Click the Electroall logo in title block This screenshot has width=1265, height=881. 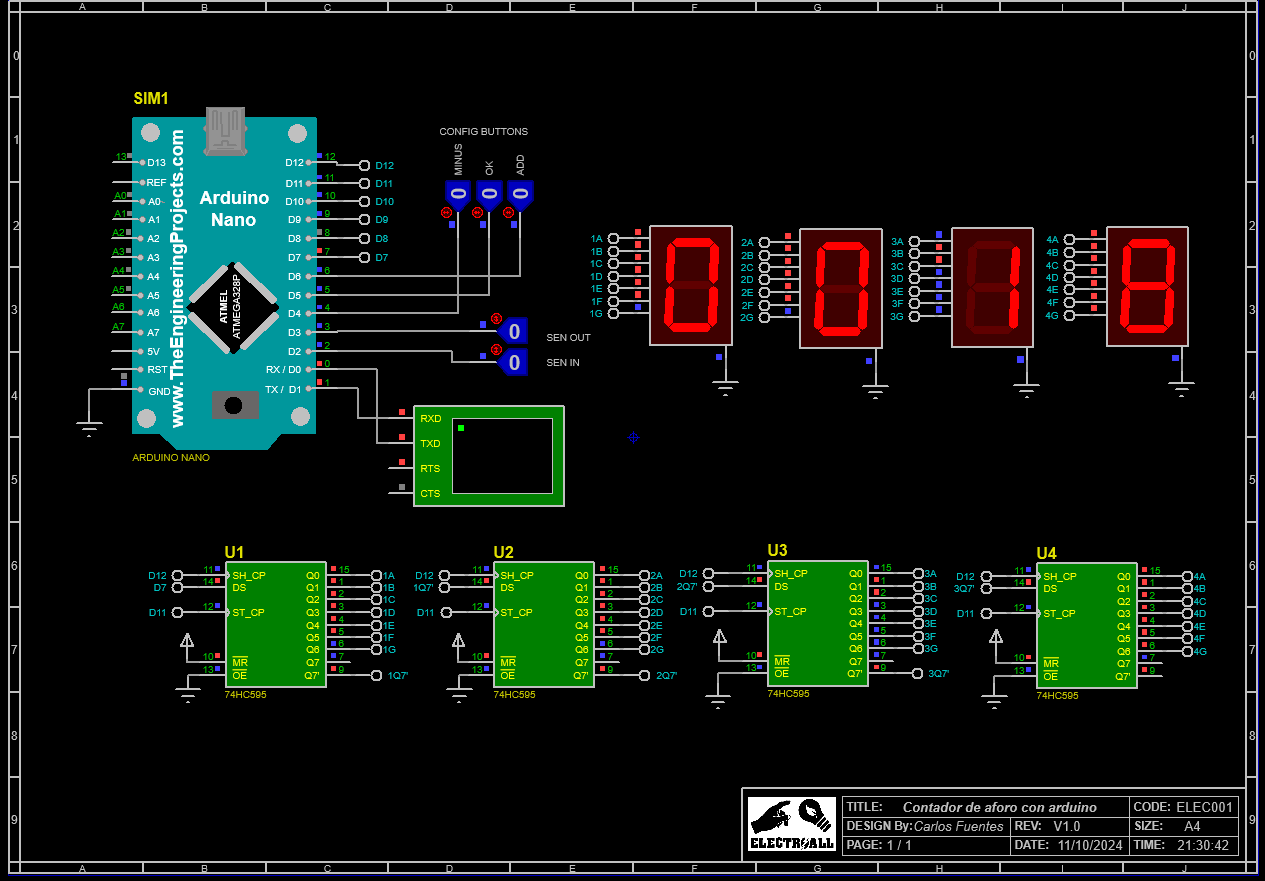point(791,825)
